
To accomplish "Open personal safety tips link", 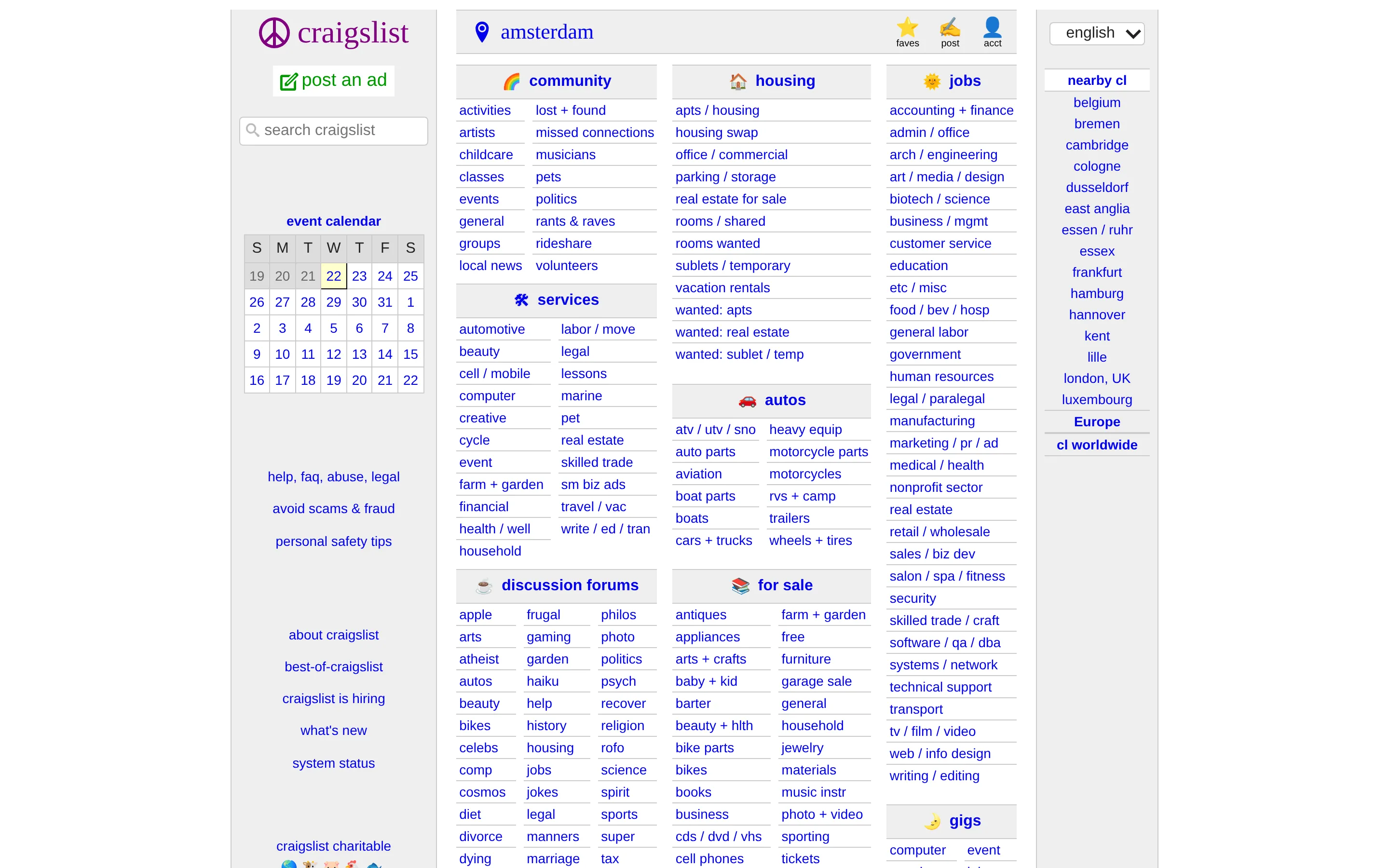I will tap(333, 542).
